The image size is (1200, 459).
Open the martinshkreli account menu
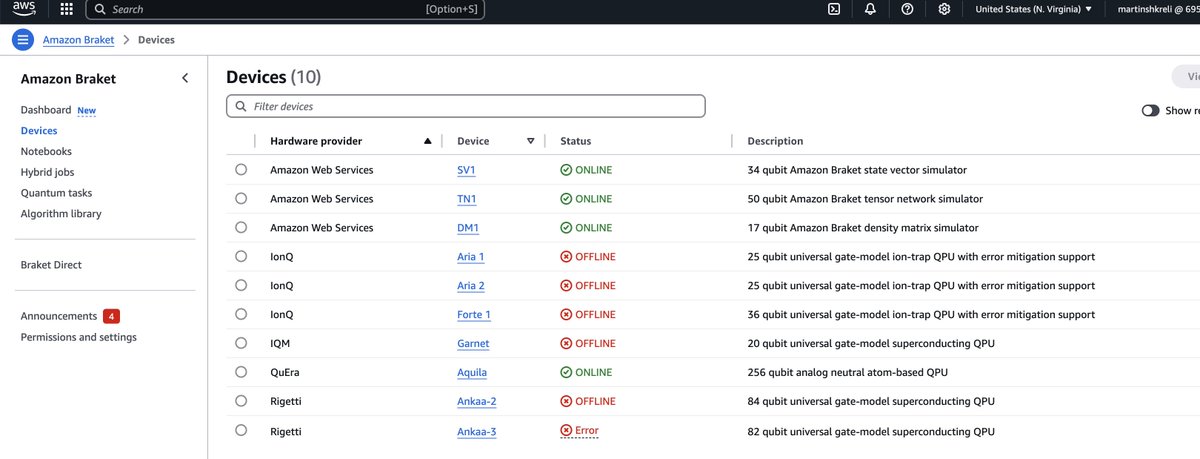pyautogui.click(x=1158, y=9)
